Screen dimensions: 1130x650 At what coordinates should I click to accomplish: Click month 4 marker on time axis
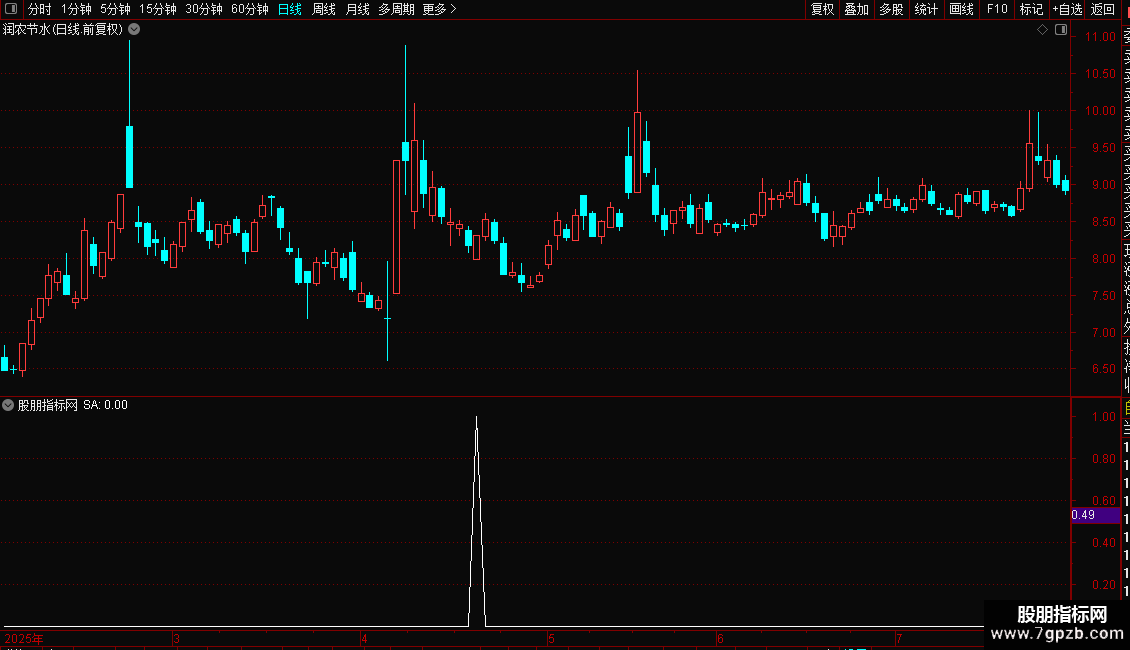click(x=364, y=638)
